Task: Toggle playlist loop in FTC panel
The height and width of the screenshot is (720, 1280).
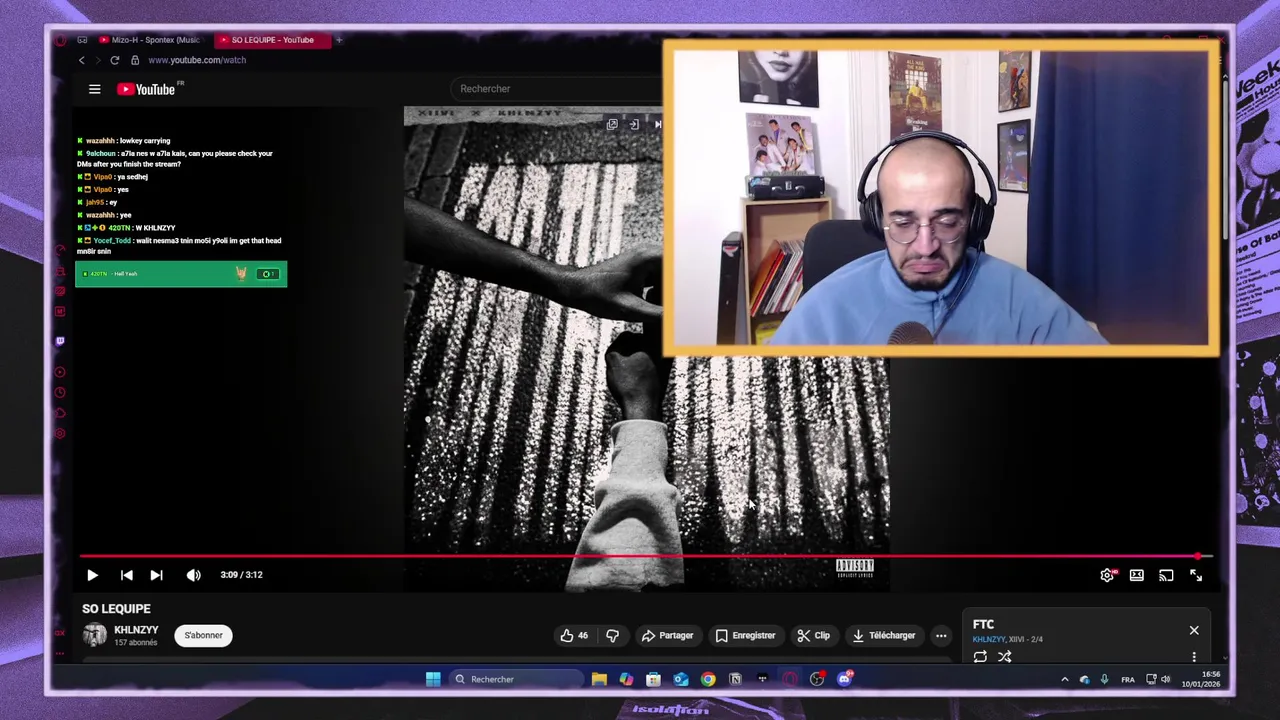Action: coord(980,657)
